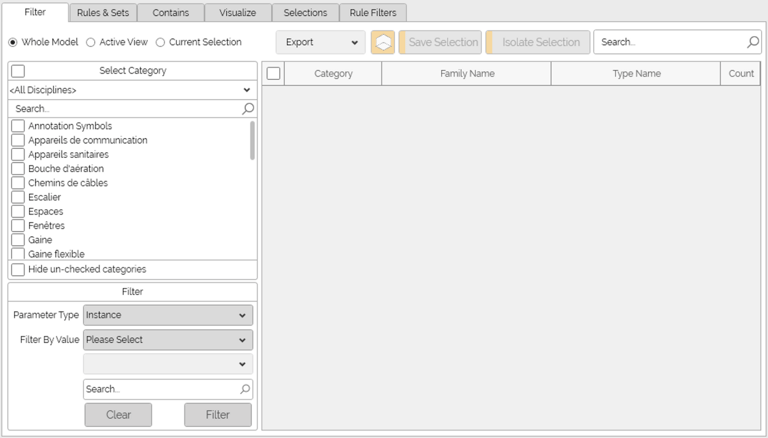Click the category list scrollbar thumb
The width and height of the screenshot is (768, 438).
pyautogui.click(x=252, y=141)
